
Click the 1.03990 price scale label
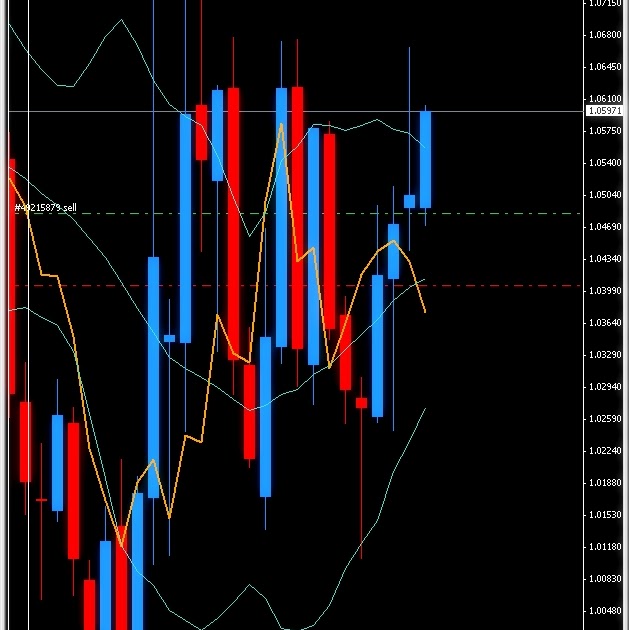pos(605,290)
